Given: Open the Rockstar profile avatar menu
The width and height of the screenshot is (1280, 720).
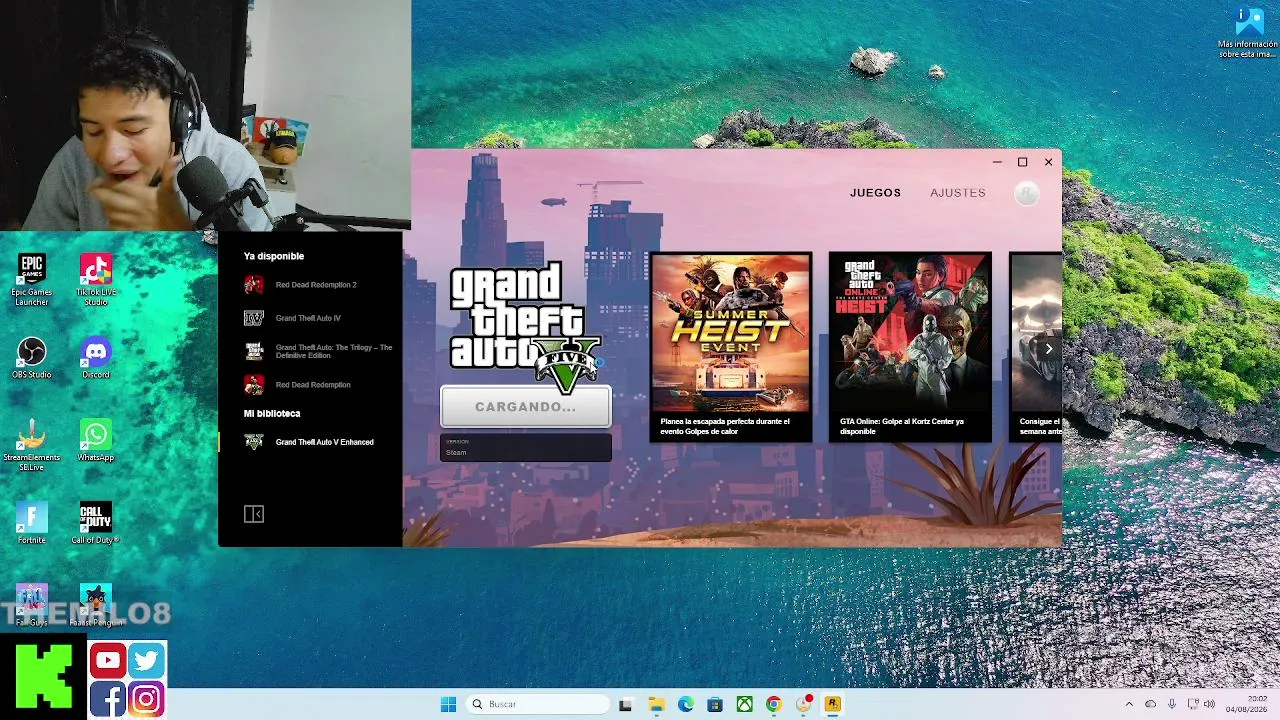Looking at the screenshot, I should coord(1026,193).
